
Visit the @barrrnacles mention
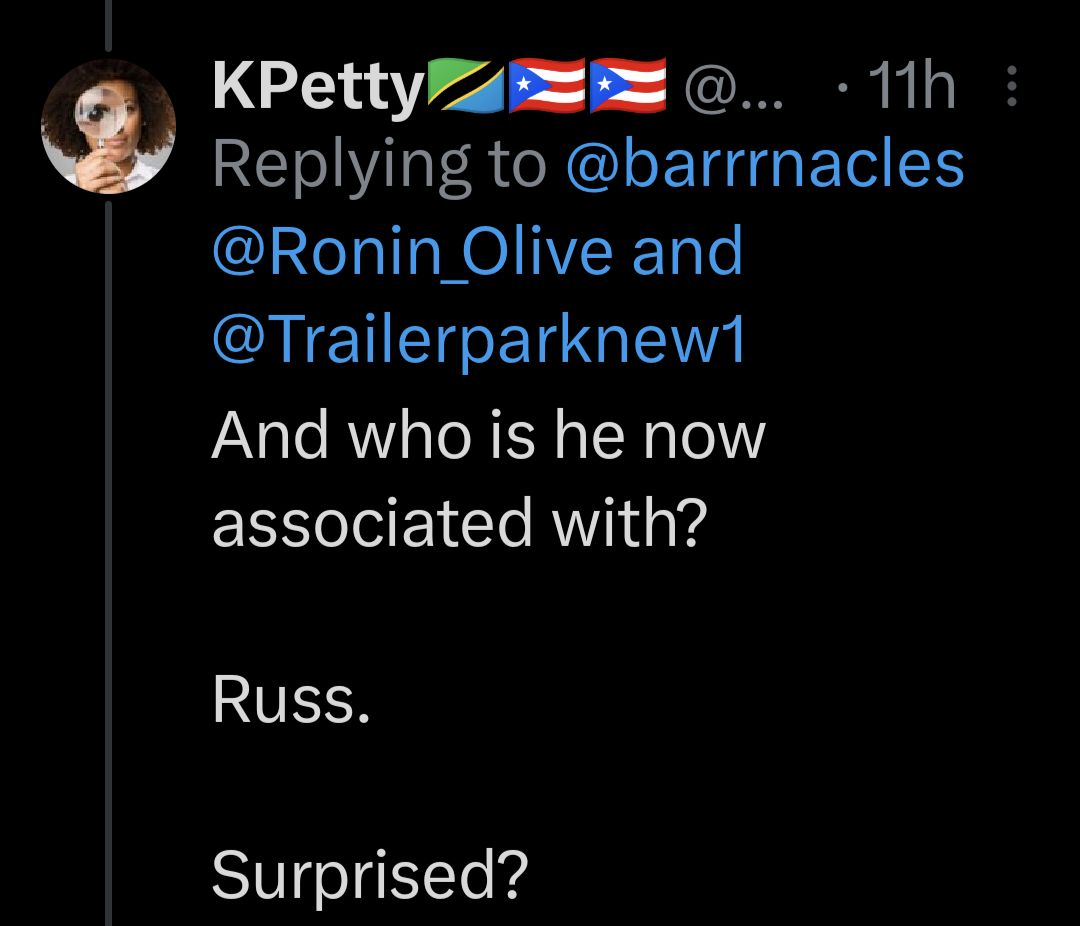coord(765,165)
